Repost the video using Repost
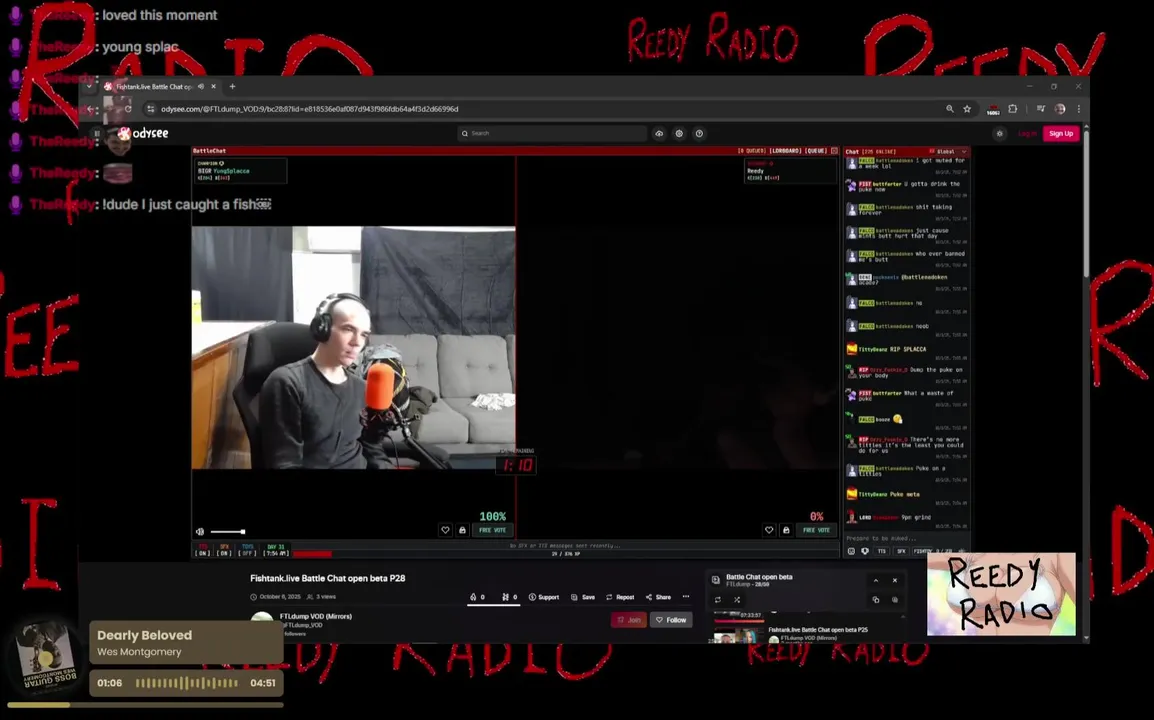 [x=620, y=597]
